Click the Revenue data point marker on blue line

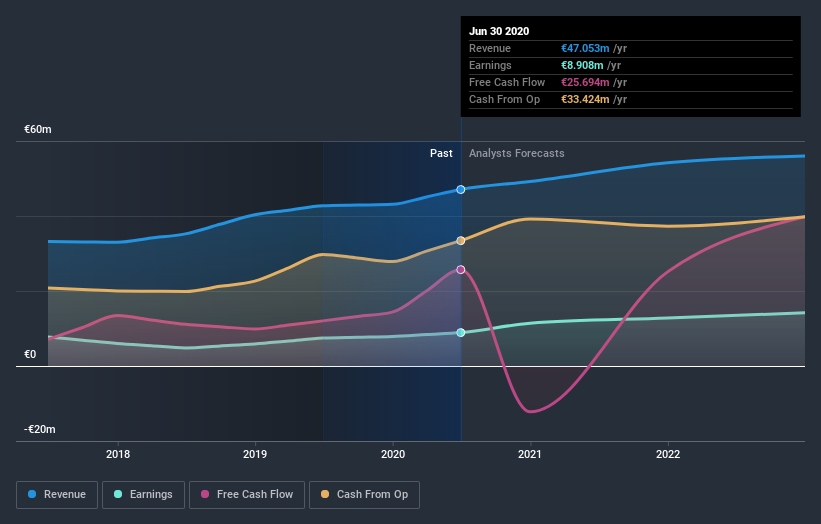(x=461, y=189)
